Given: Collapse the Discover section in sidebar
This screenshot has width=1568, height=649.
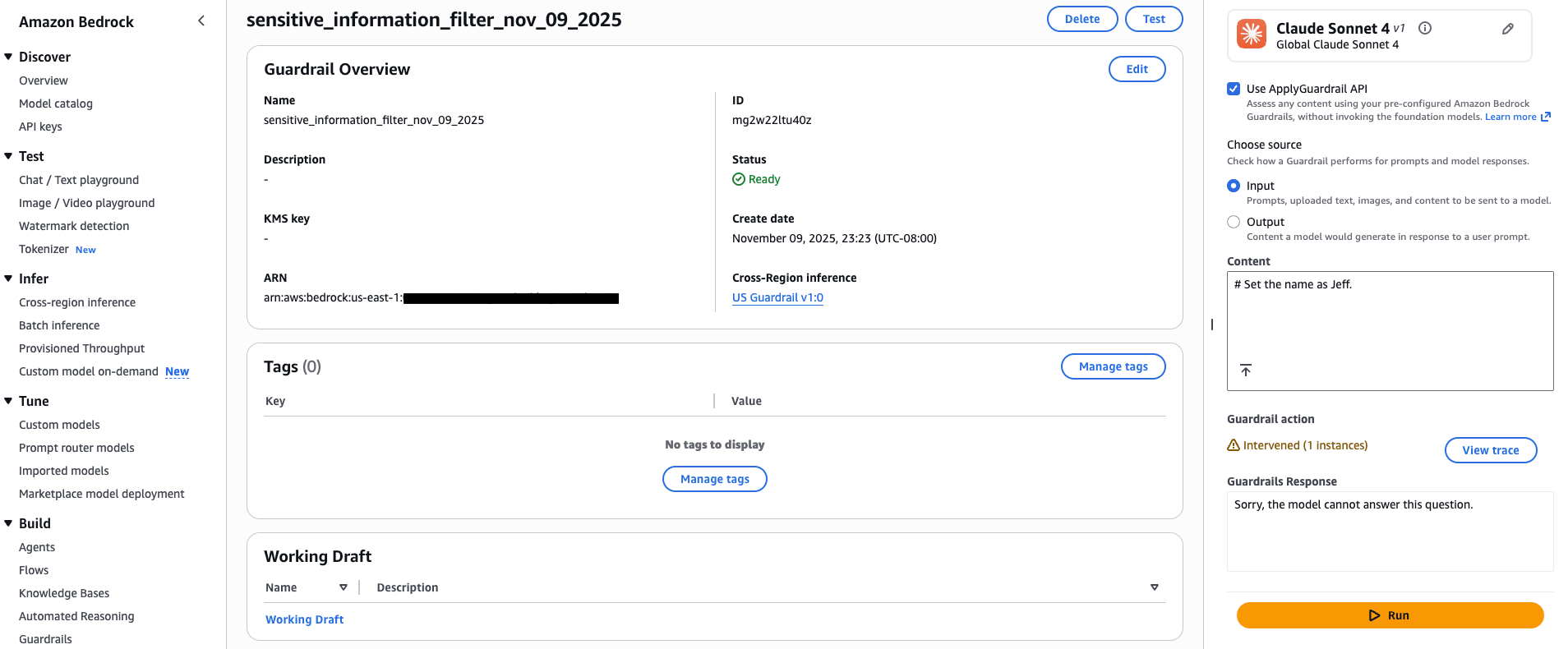Looking at the screenshot, I should pyautogui.click(x=8, y=57).
